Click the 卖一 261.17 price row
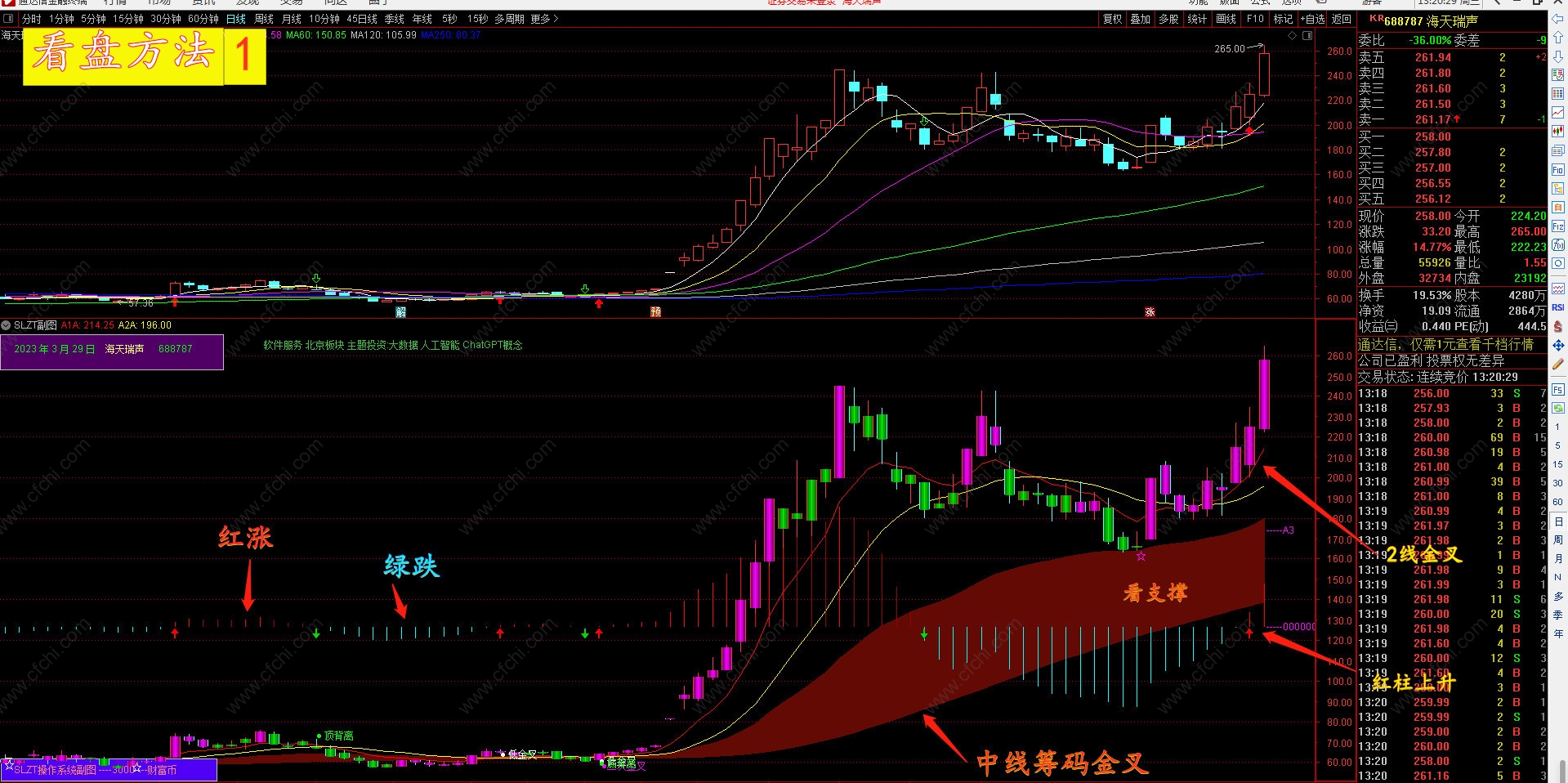This screenshot has width=1568, height=783. point(1453,119)
